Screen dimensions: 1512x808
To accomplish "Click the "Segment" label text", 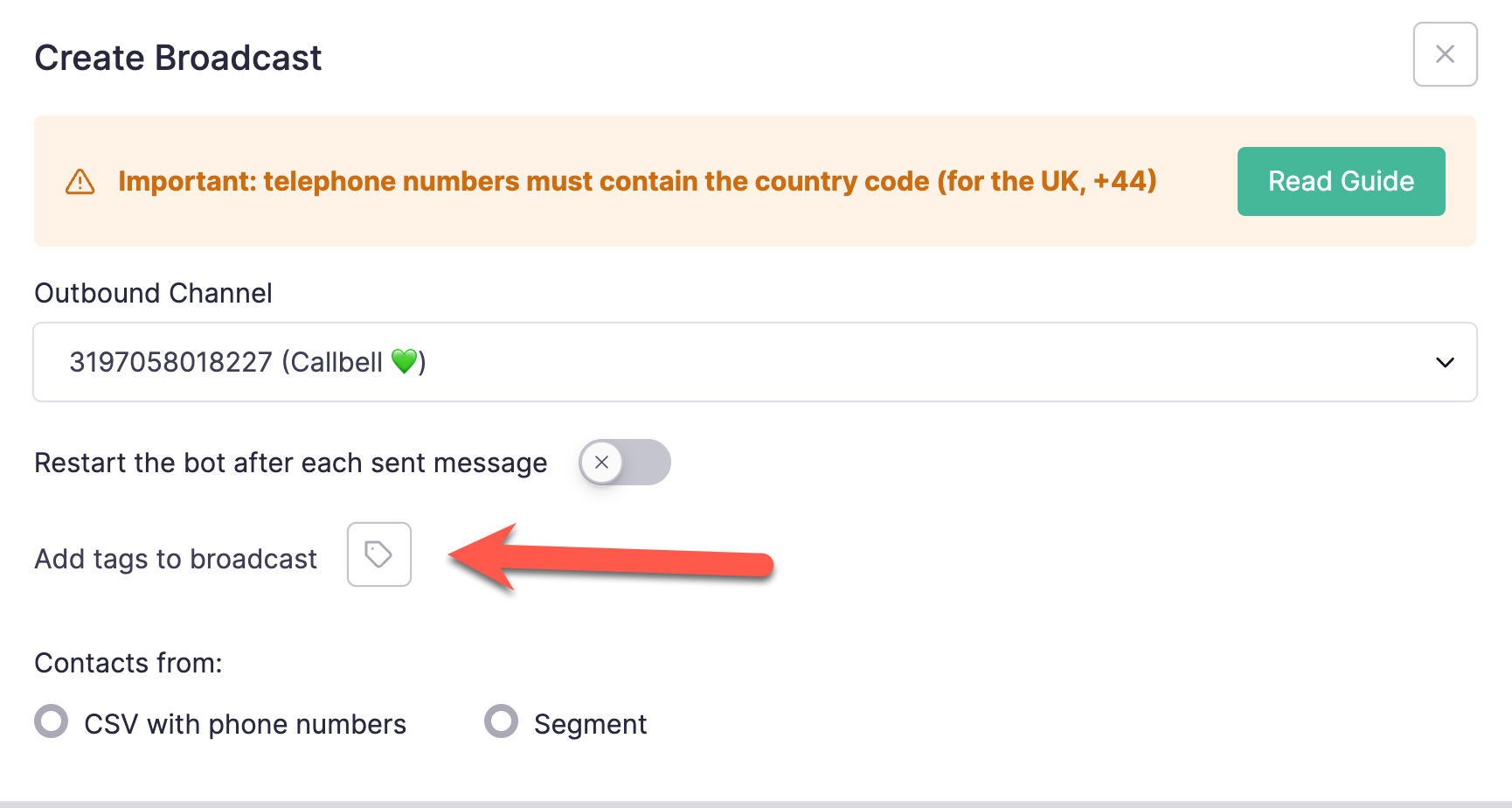I will click(590, 724).
